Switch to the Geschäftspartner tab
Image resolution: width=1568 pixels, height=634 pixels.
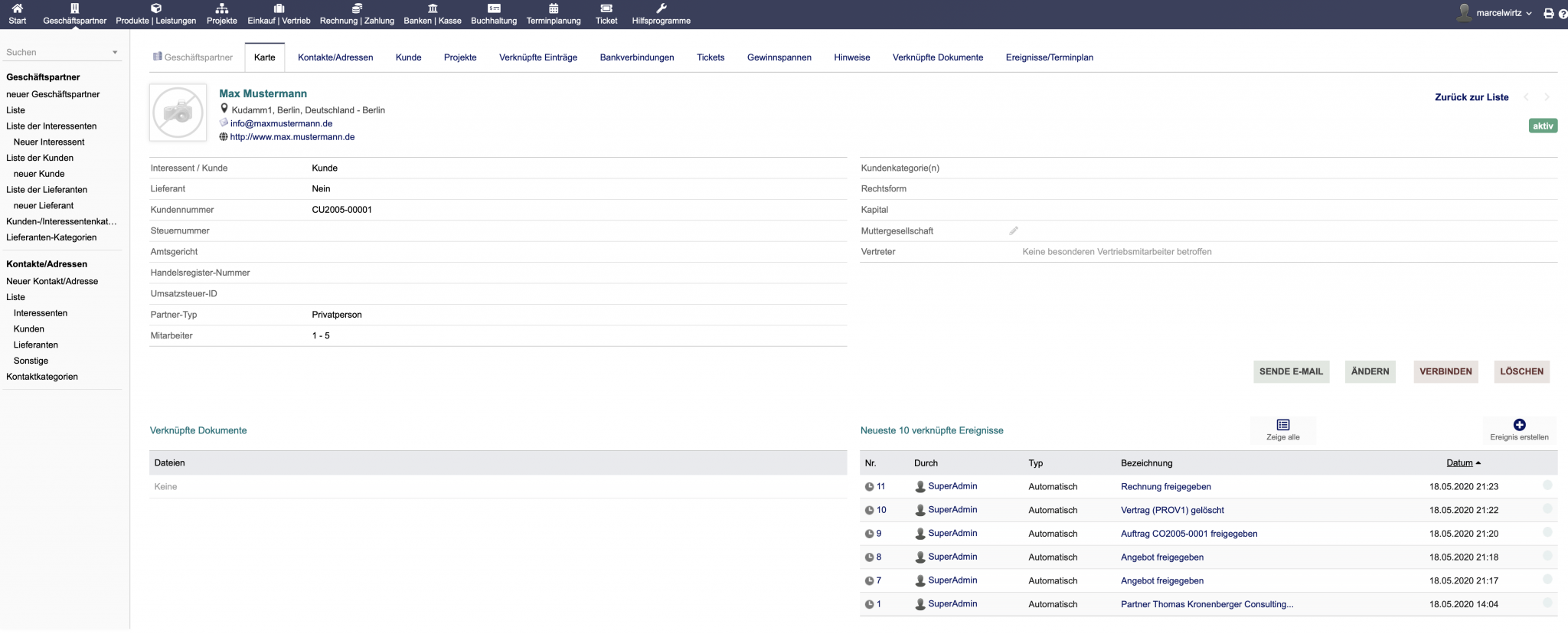coord(193,57)
